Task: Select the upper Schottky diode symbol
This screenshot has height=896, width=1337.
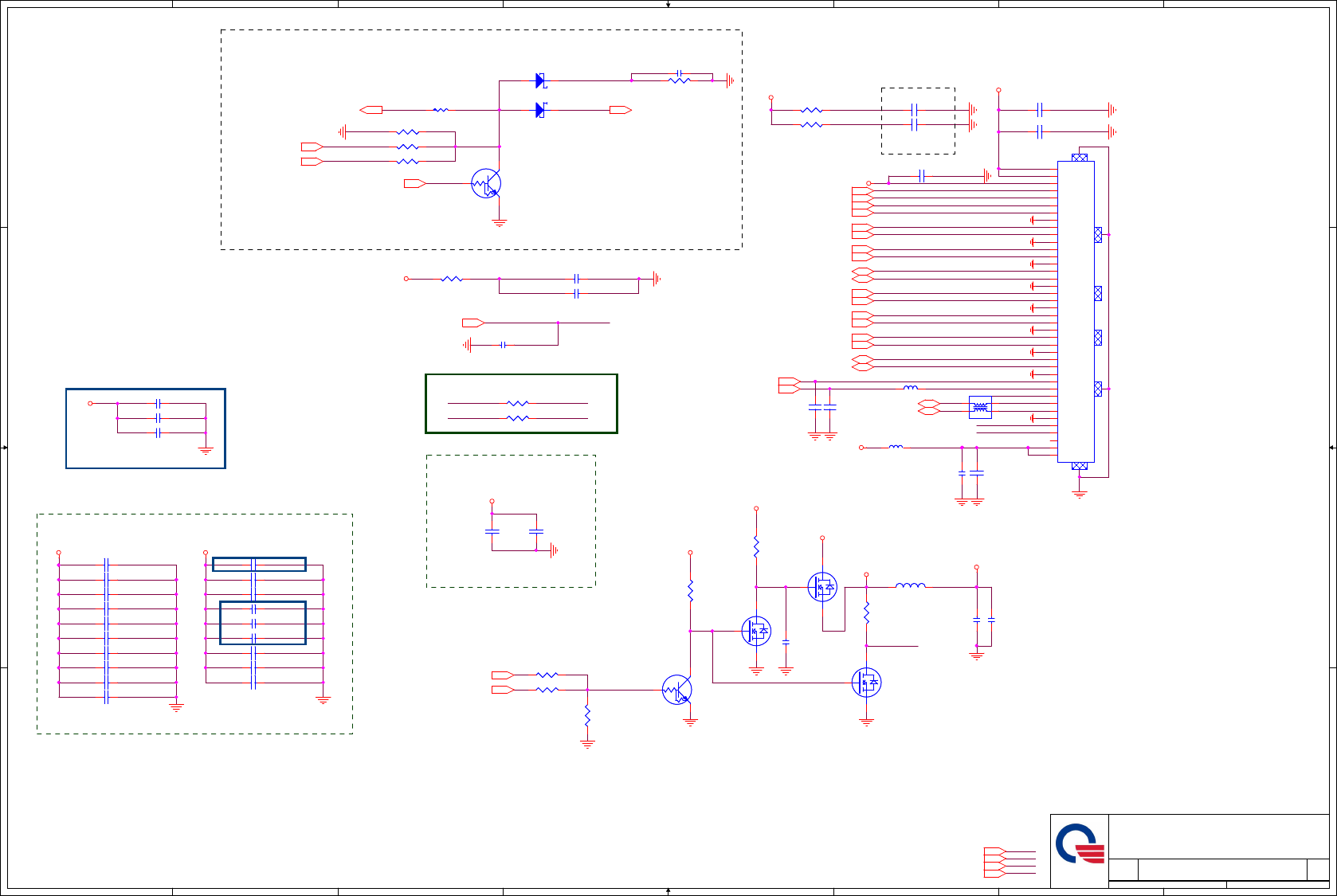Action: 541,80
